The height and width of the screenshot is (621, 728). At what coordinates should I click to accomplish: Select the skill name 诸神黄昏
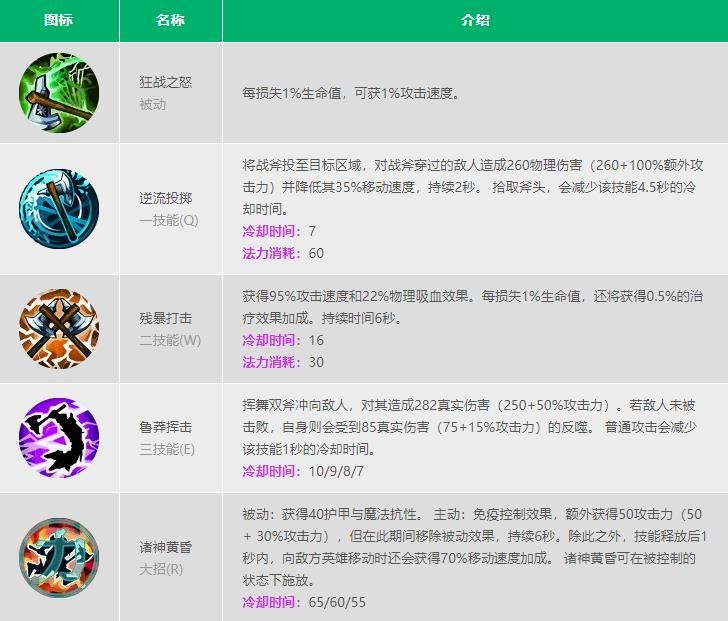(166, 547)
